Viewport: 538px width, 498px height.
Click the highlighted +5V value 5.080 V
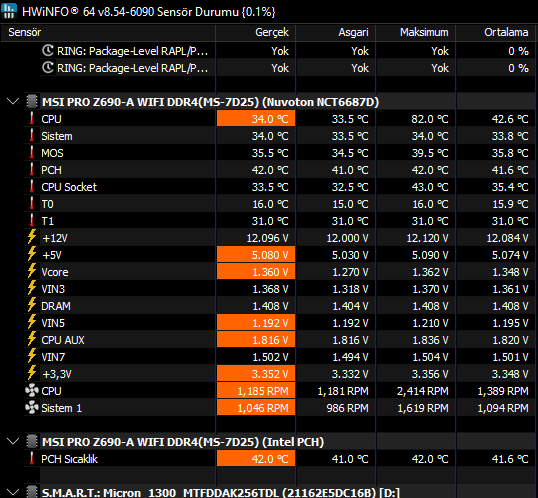click(256, 255)
